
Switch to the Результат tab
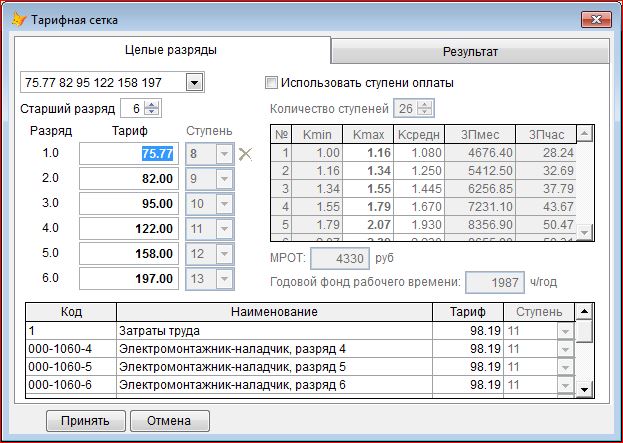(470, 52)
